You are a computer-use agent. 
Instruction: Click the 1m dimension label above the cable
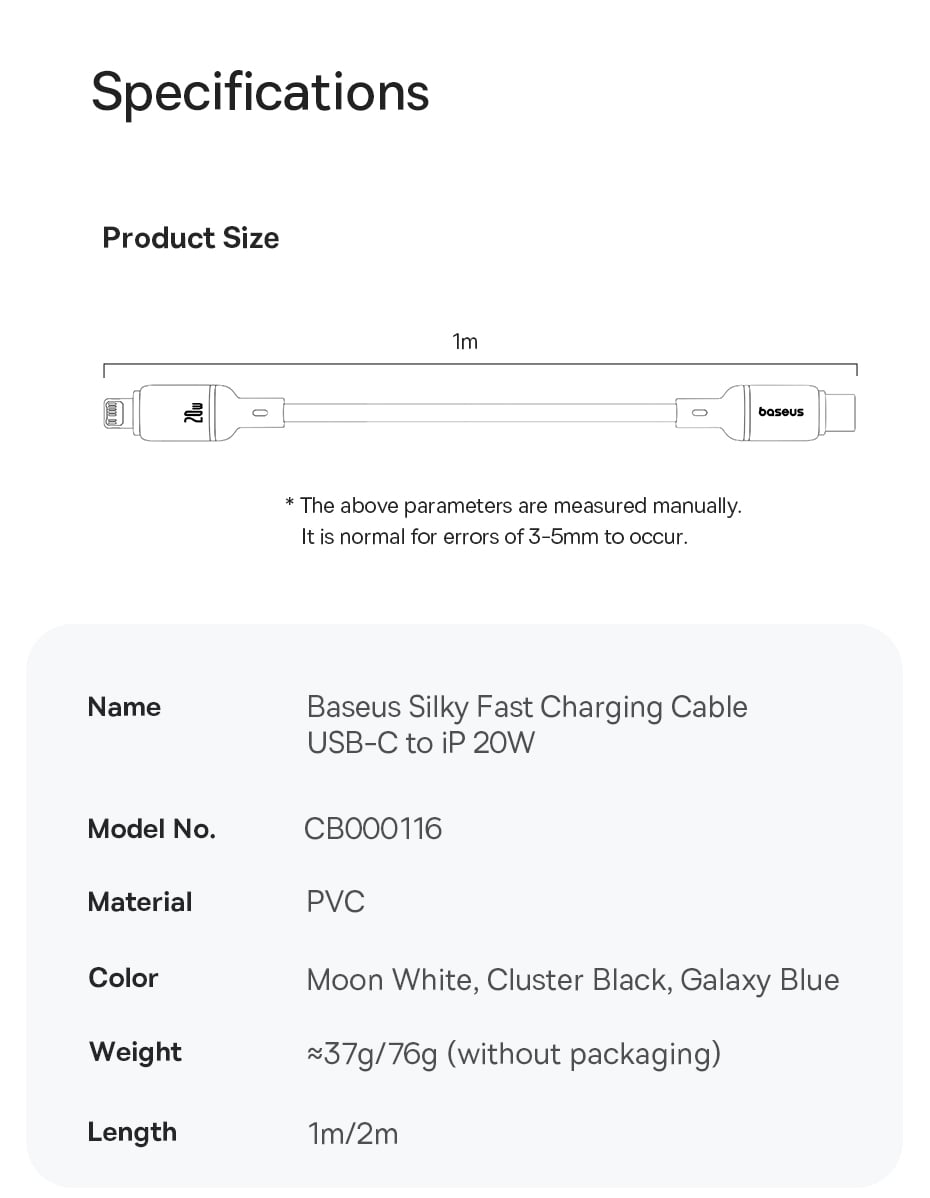(465, 342)
